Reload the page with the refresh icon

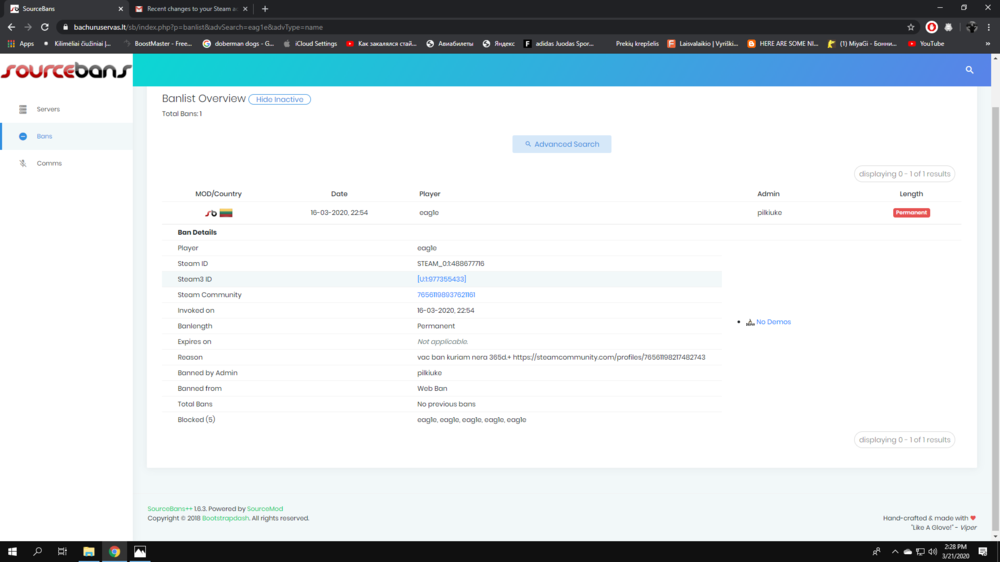click(45, 27)
